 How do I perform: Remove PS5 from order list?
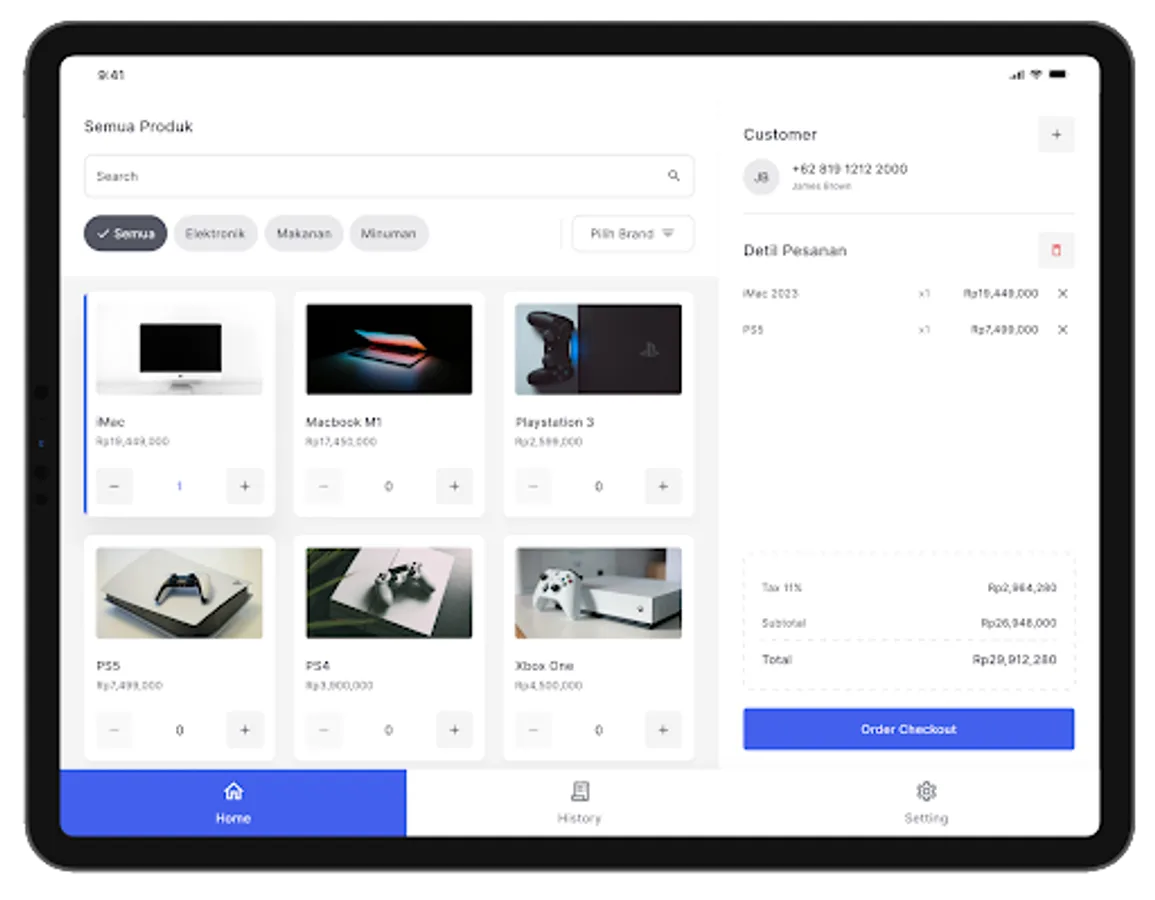[1062, 329]
